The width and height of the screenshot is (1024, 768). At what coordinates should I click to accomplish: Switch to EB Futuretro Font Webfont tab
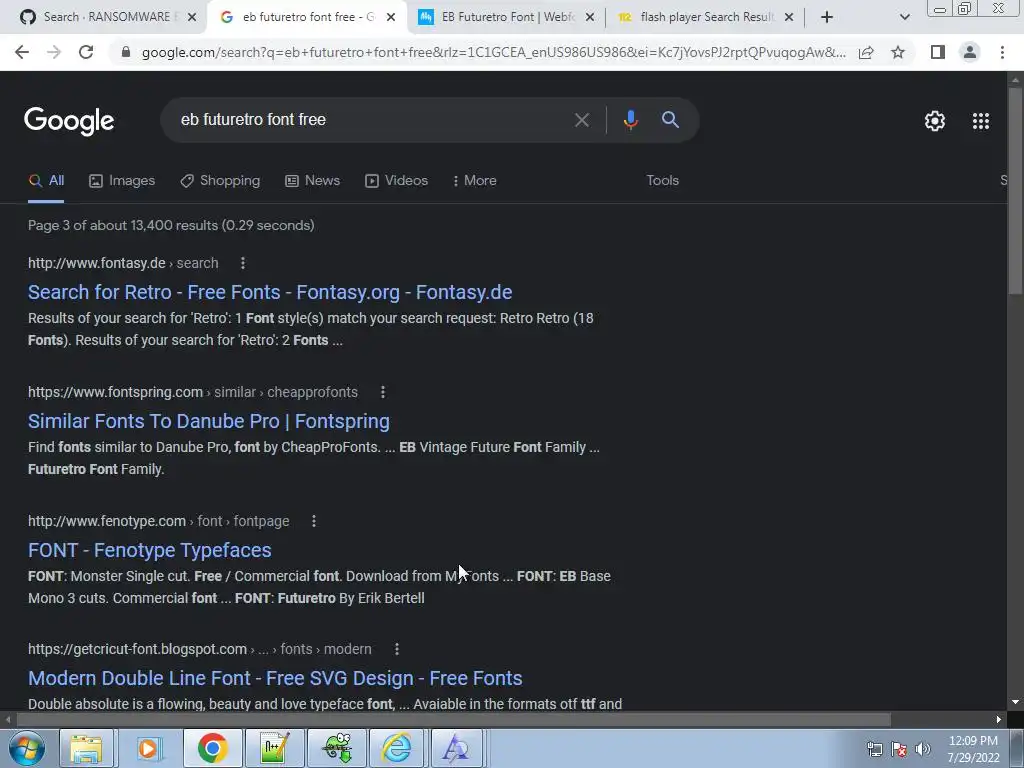(508, 17)
